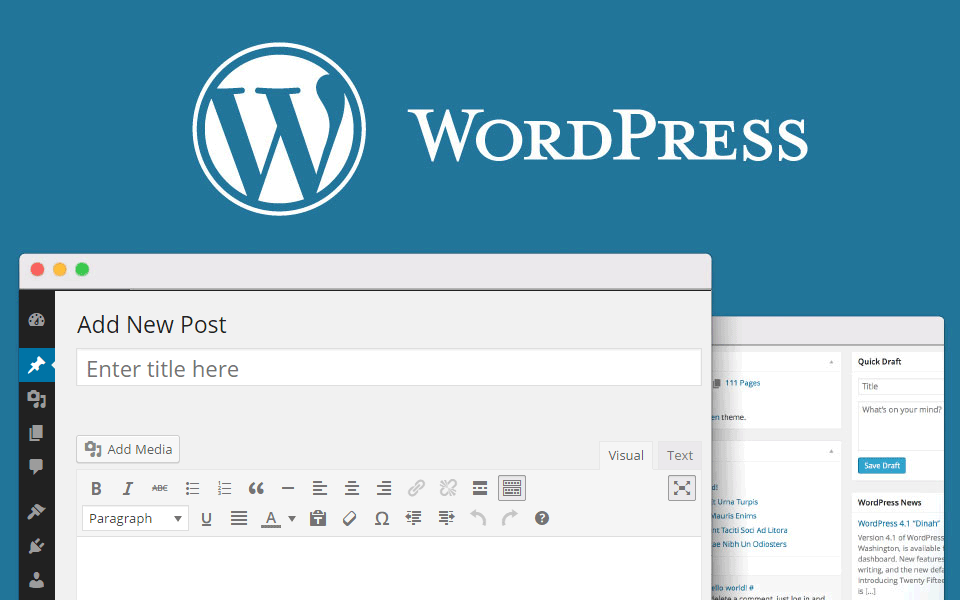Open the Comments section from the sidebar
The image size is (960, 600).
(x=36, y=465)
